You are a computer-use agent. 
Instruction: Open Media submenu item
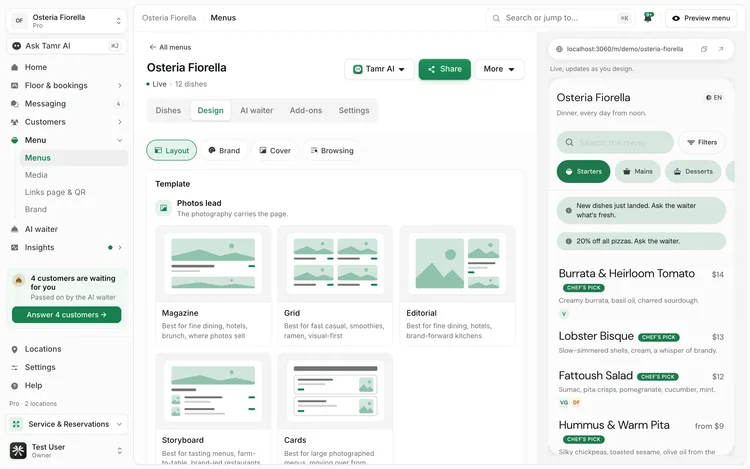(x=74, y=175)
